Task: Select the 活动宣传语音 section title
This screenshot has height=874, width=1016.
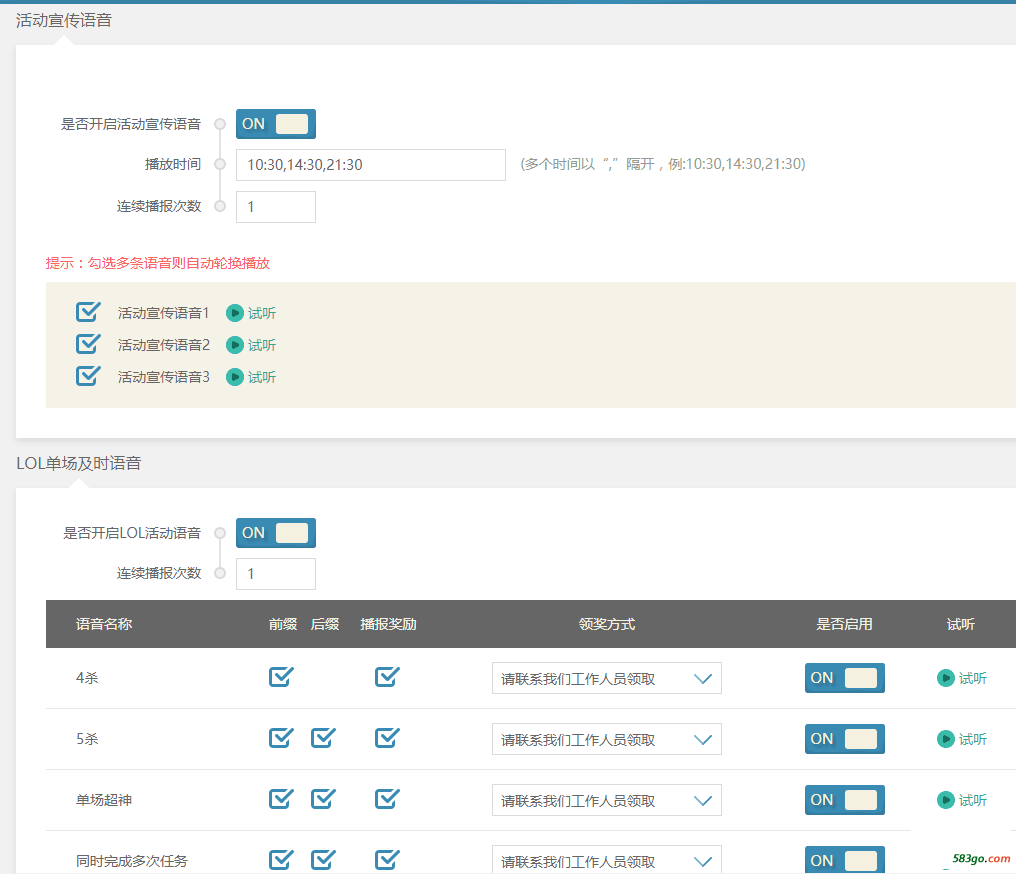Action: point(64,20)
